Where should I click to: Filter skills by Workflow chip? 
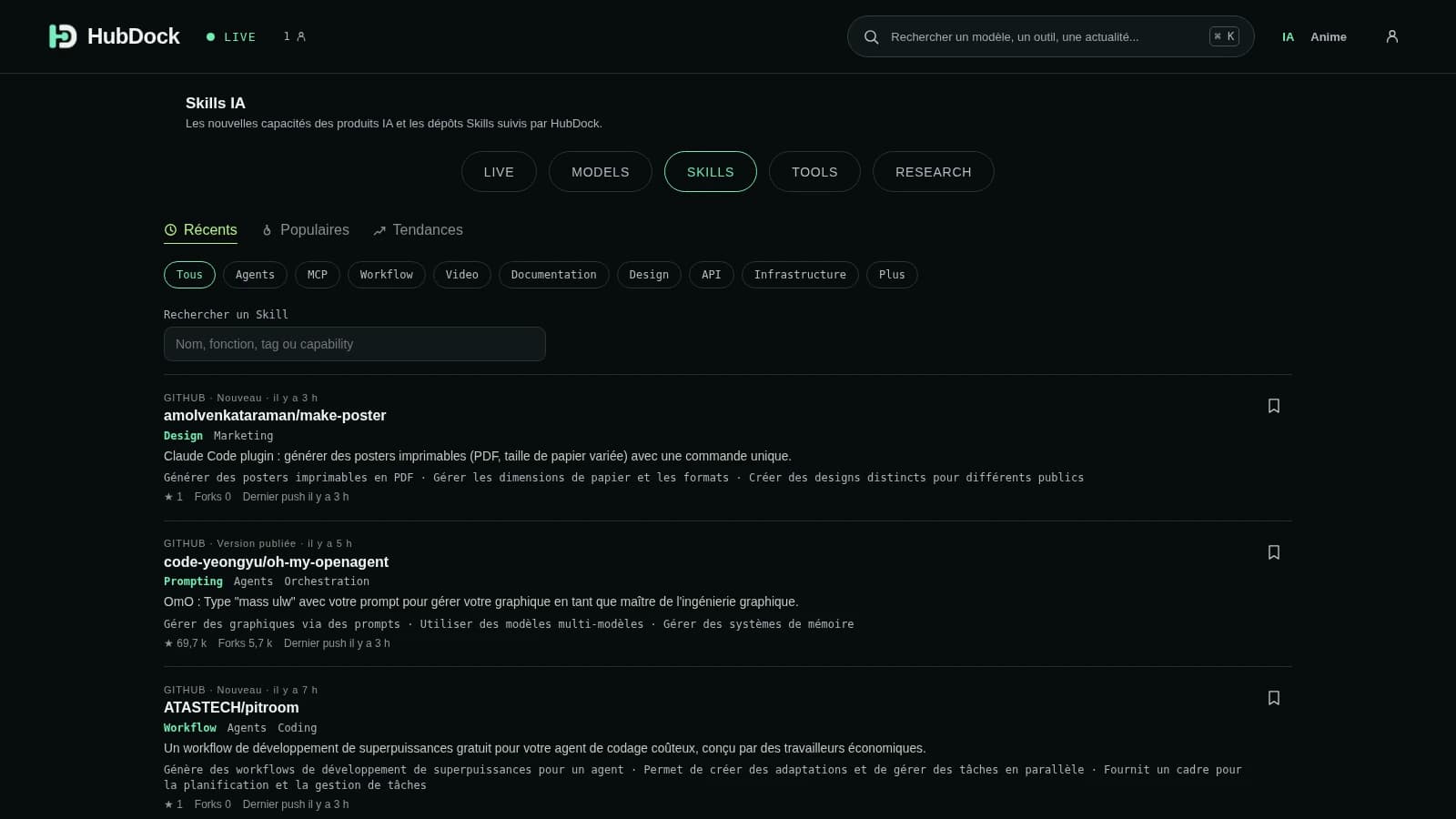tap(387, 275)
